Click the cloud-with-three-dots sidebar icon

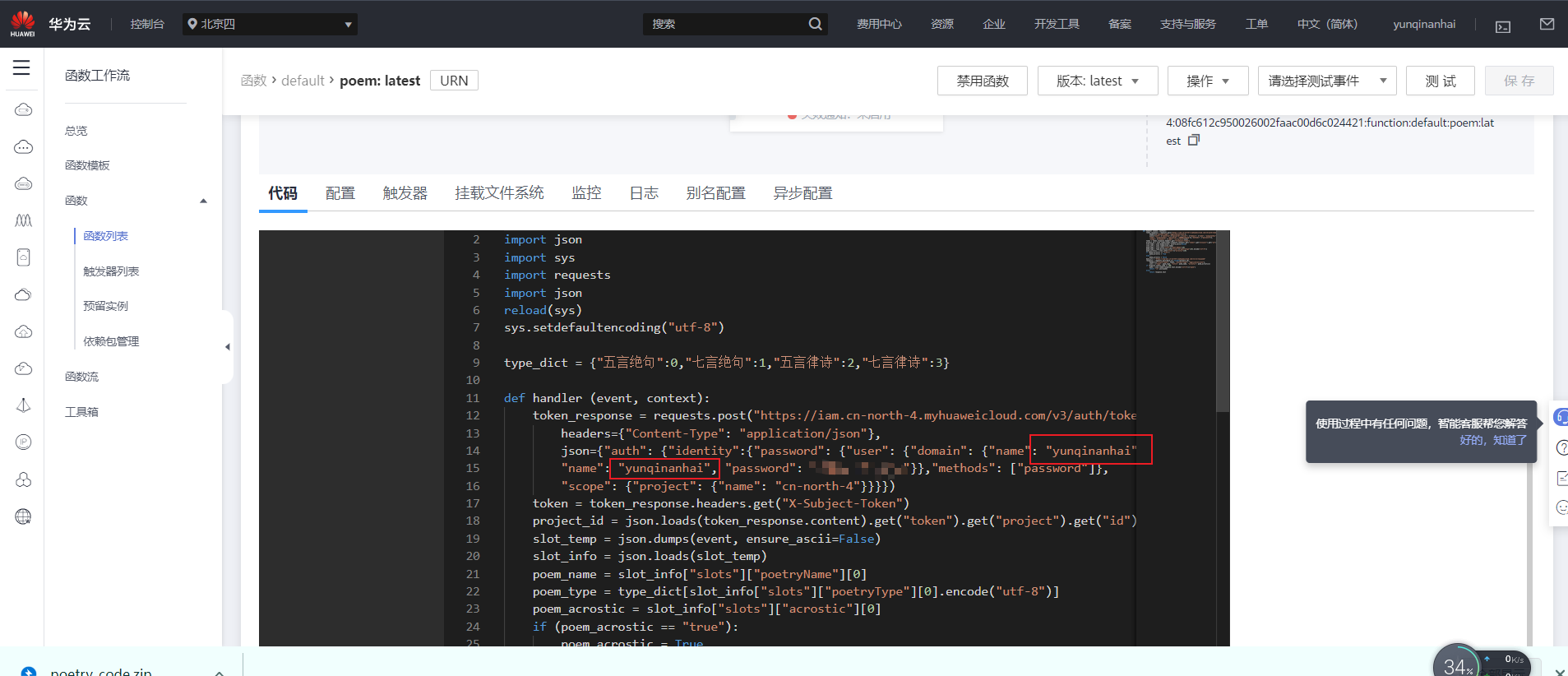24,146
